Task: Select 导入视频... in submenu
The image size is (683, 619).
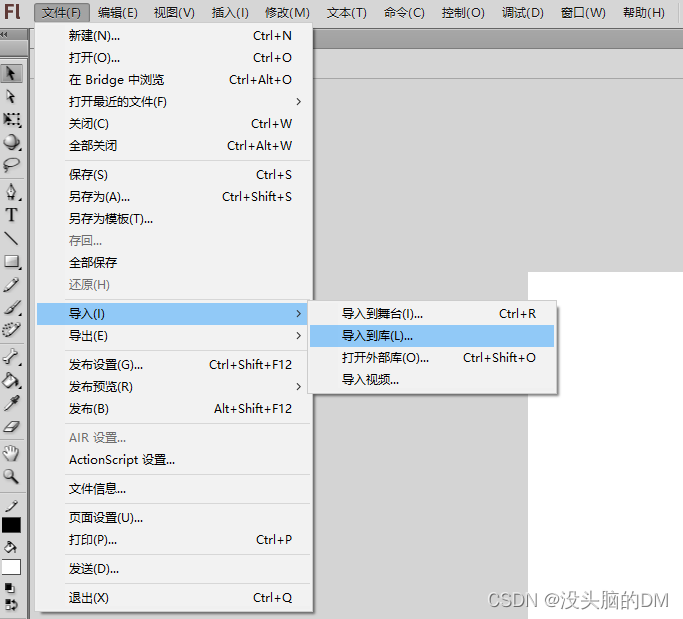Action: [x=432, y=380]
